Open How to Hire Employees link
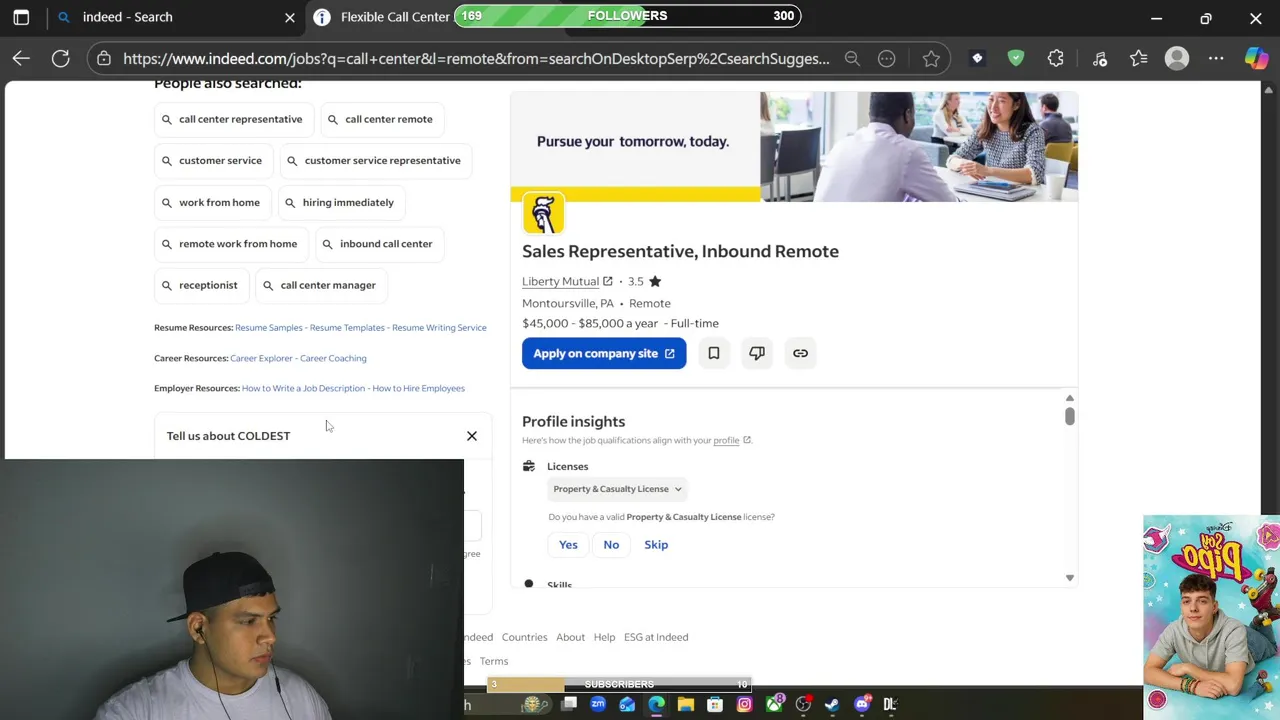 (418, 388)
